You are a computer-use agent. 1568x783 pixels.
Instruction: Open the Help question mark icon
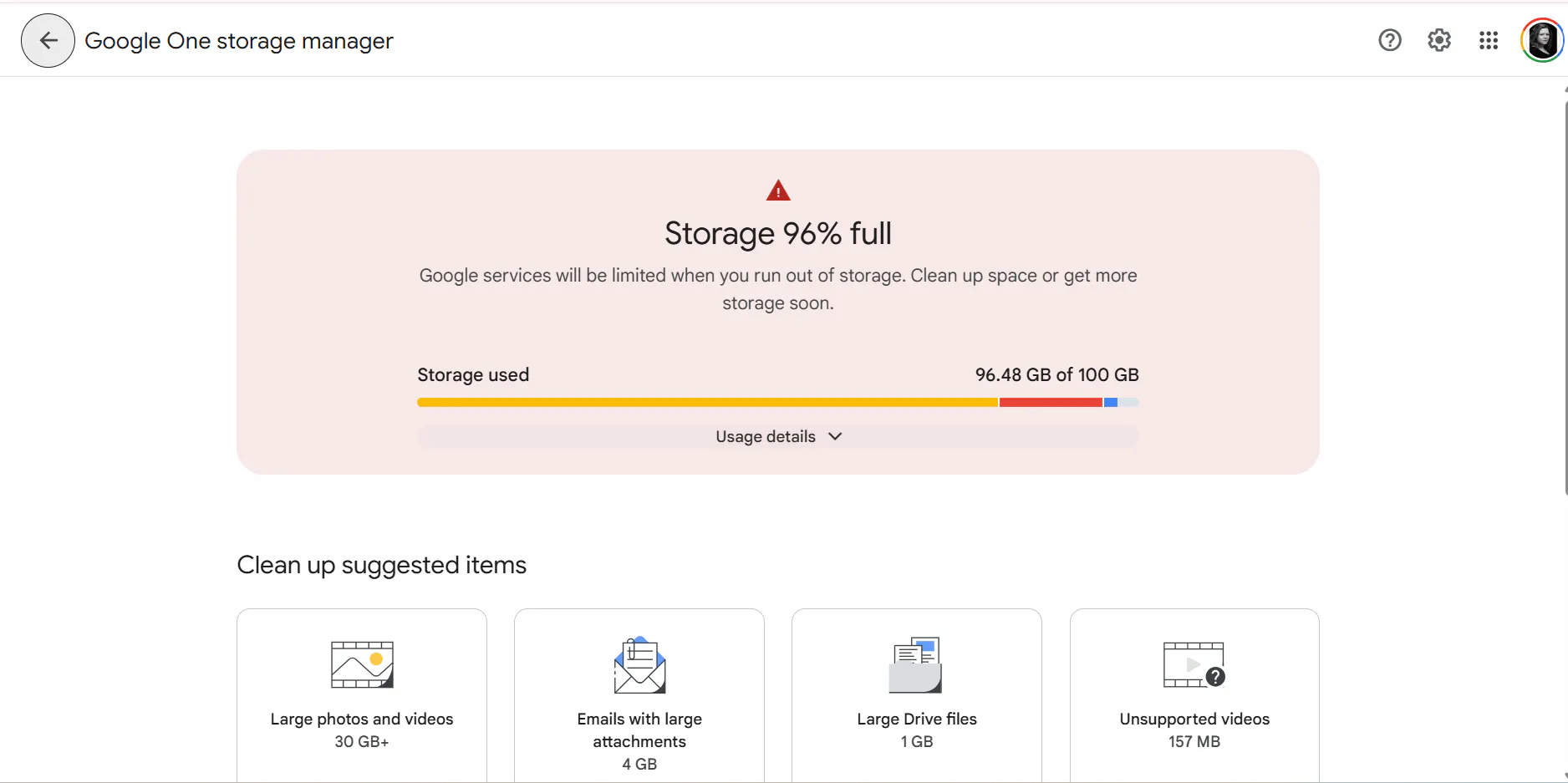(1389, 40)
